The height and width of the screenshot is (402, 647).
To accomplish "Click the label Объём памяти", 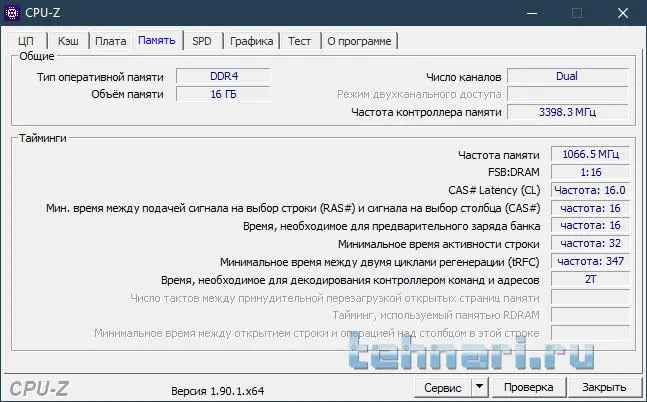I will 128,95.
